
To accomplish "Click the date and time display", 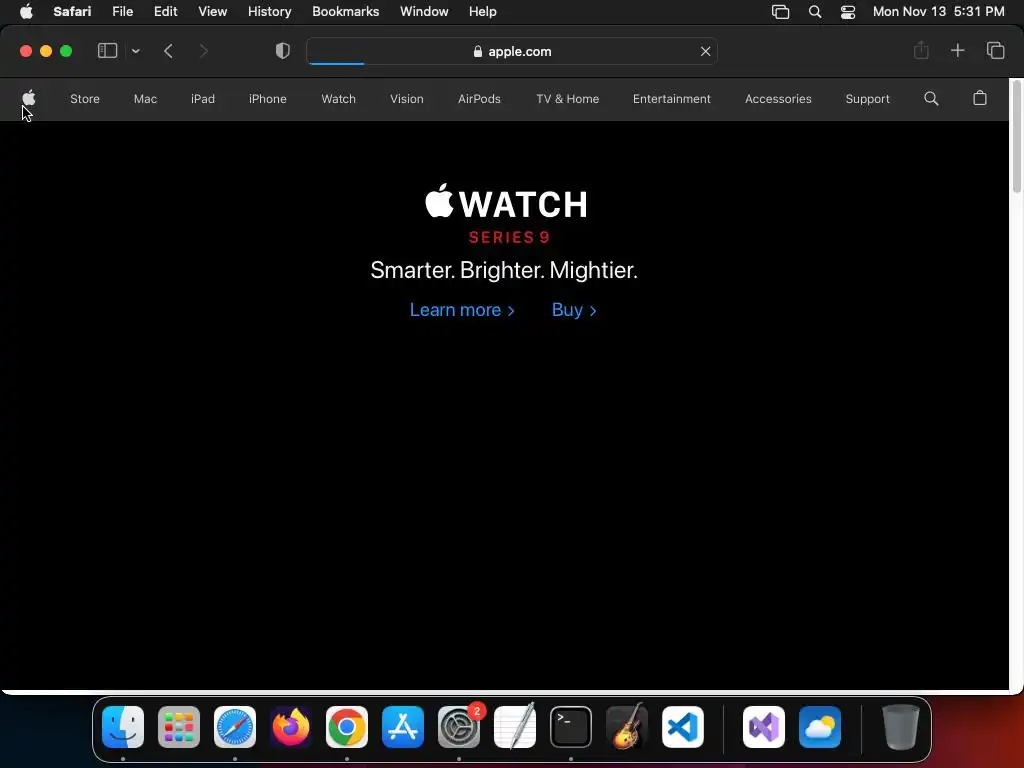I will pos(938,12).
